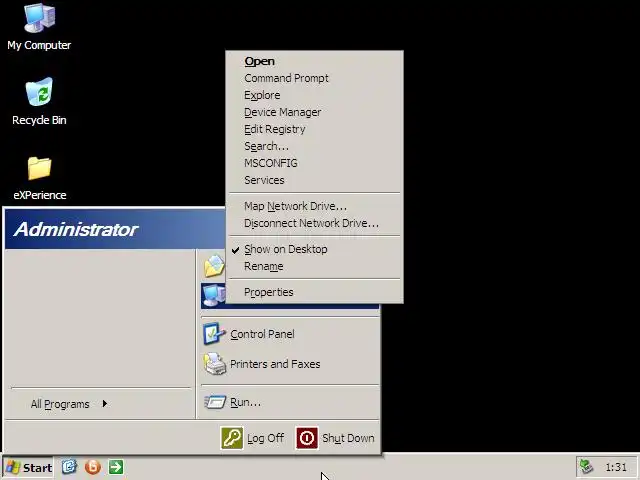This screenshot has height=480, width=640.
Task: Click the Run icon in the Start menu
Action: 215,402
